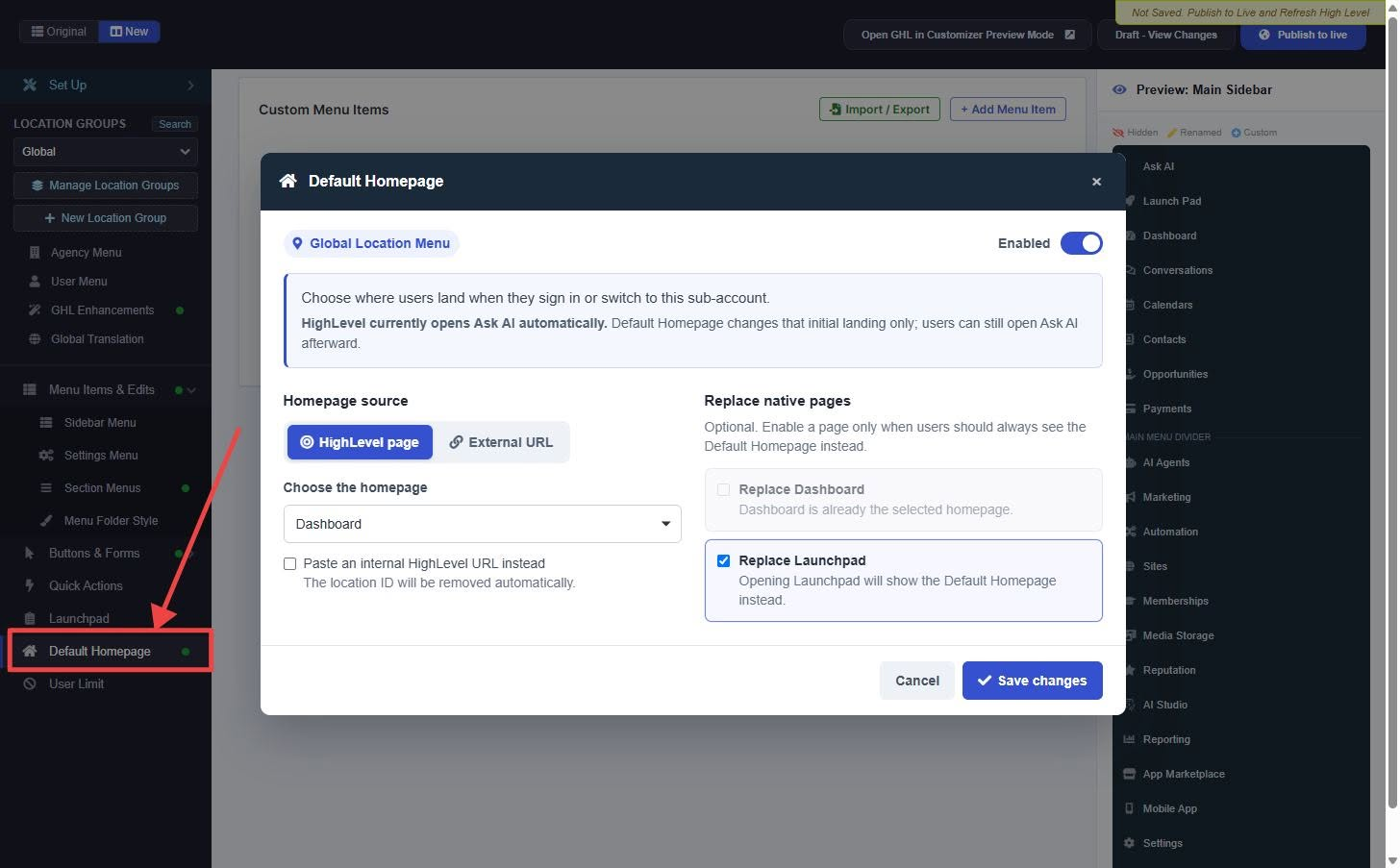Click Save changes button
Screen dimensions: 1400x868
click(1032, 681)
